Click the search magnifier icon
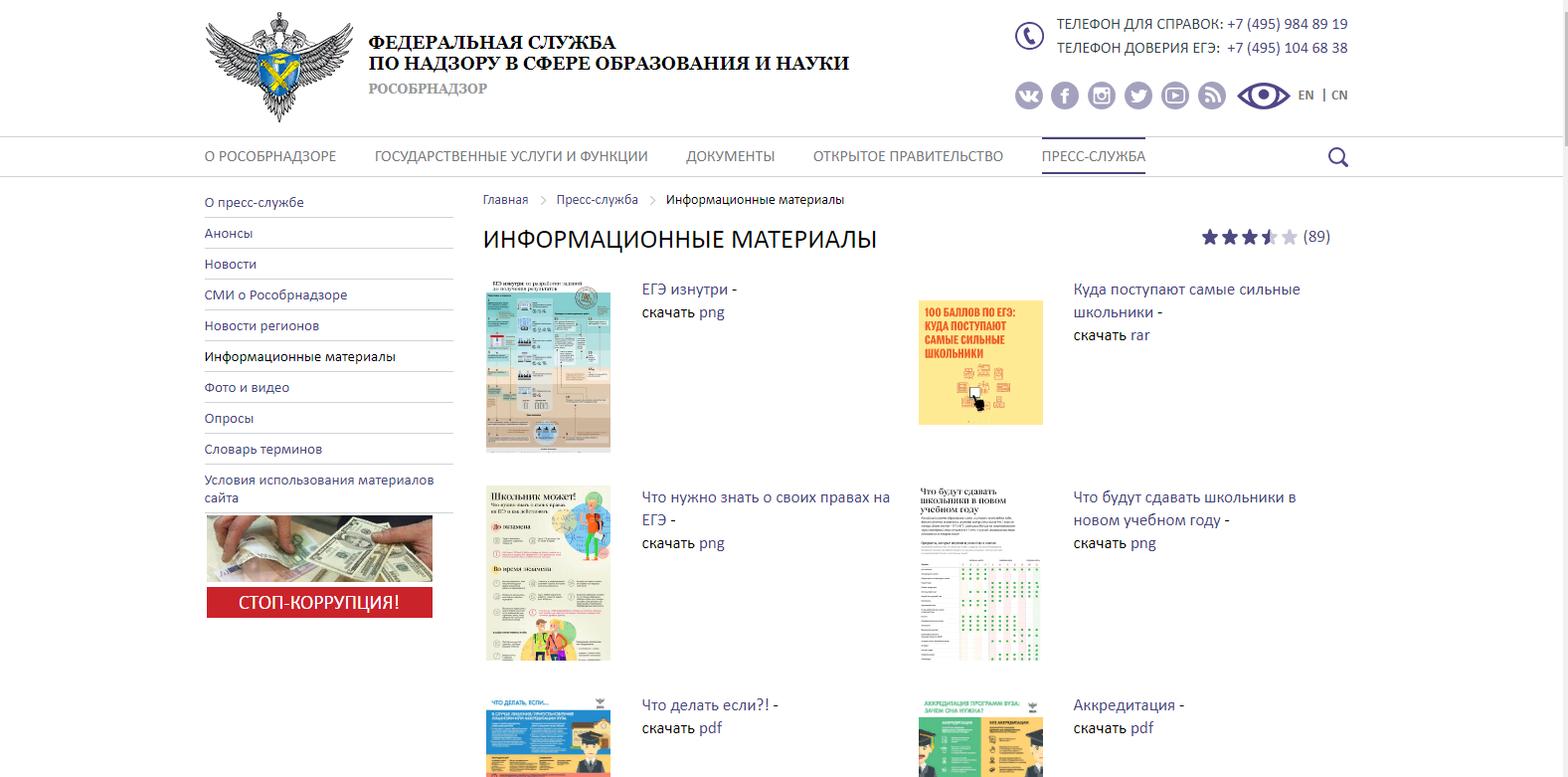Image resolution: width=1568 pixels, height=777 pixels. [x=1338, y=157]
